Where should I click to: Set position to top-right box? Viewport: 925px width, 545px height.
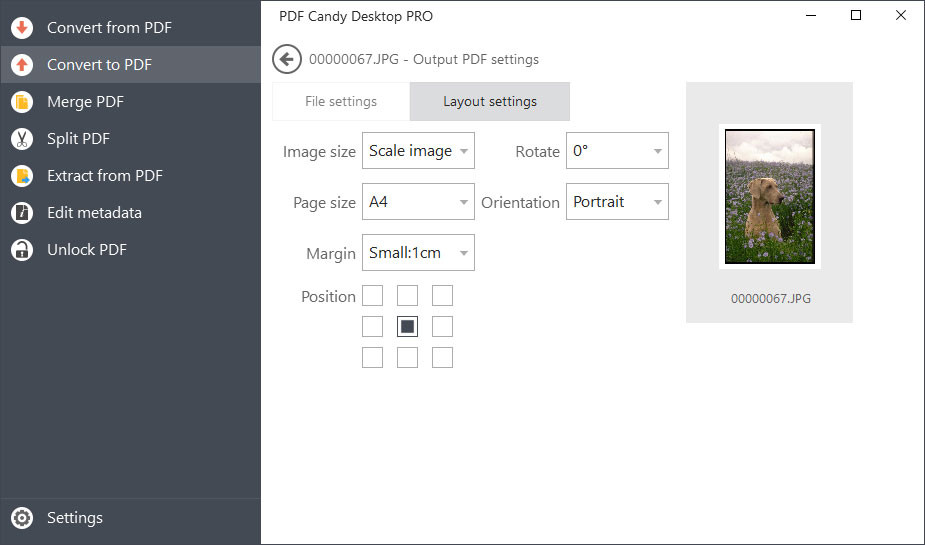[442, 296]
